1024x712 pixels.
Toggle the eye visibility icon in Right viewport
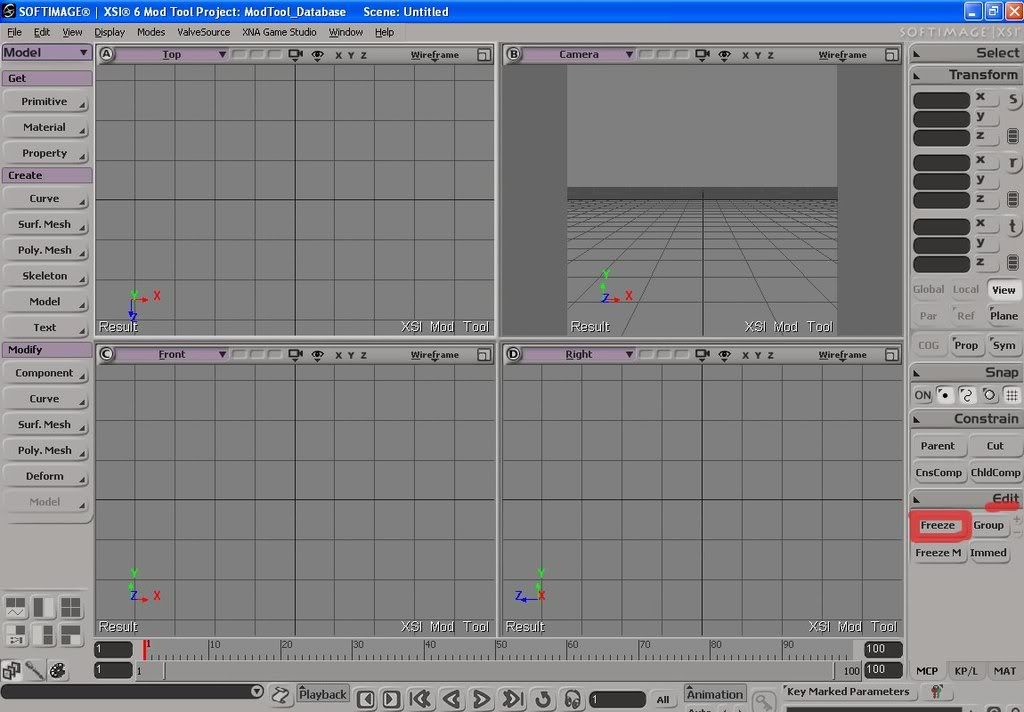pos(724,355)
